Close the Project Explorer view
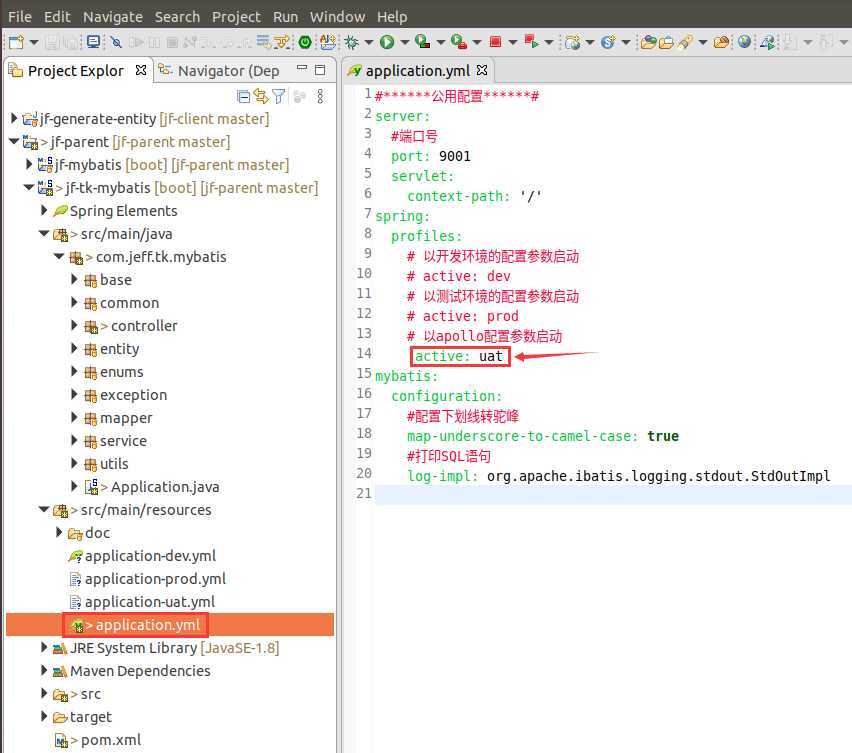 coord(141,70)
